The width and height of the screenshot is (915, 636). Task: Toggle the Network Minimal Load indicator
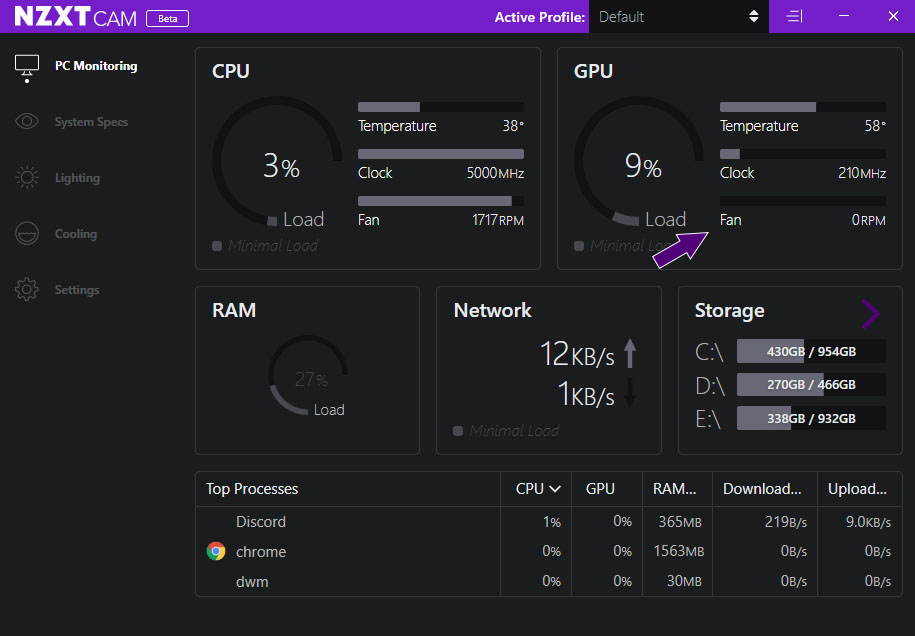point(458,431)
